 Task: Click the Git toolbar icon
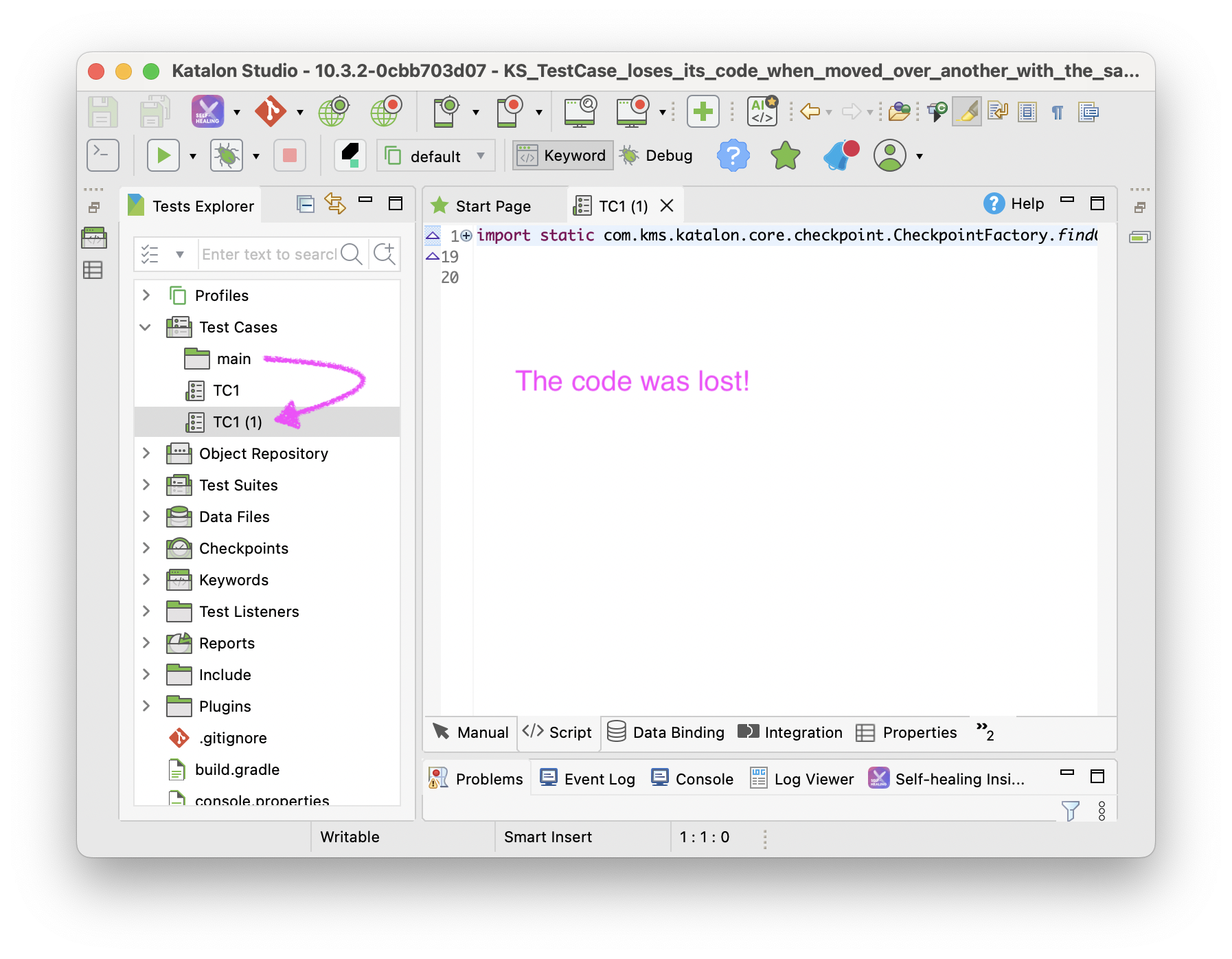coord(271,111)
